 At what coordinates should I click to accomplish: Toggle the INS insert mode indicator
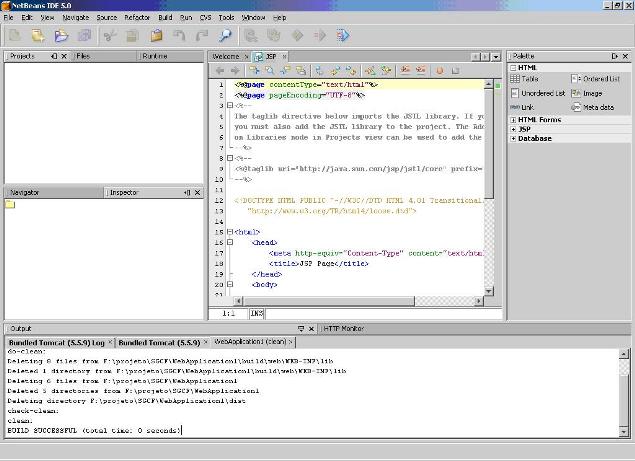click(x=256, y=313)
